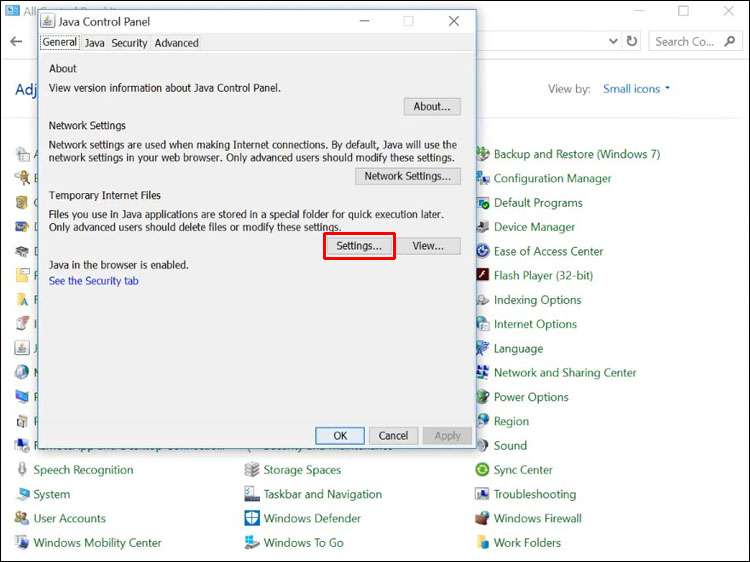Open Network Settings... button
Viewport: 750px width, 562px height.
408,176
